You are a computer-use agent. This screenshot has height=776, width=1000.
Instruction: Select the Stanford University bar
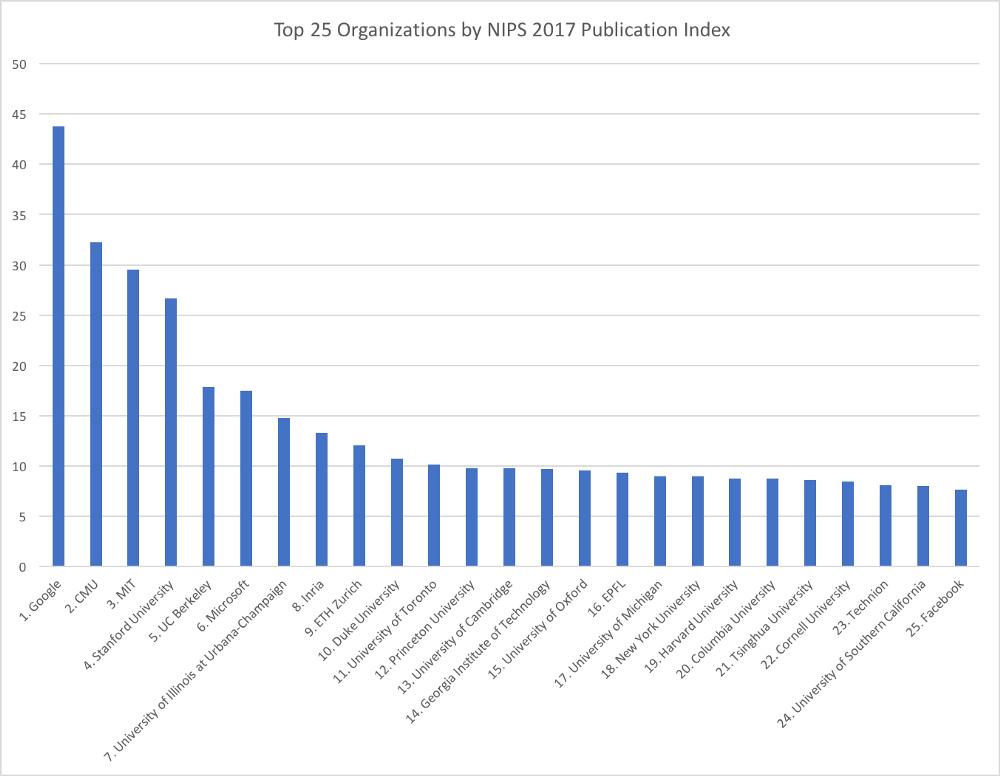[x=171, y=432]
